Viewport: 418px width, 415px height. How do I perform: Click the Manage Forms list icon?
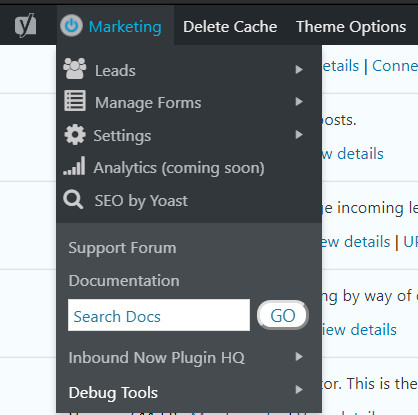(75, 101)
